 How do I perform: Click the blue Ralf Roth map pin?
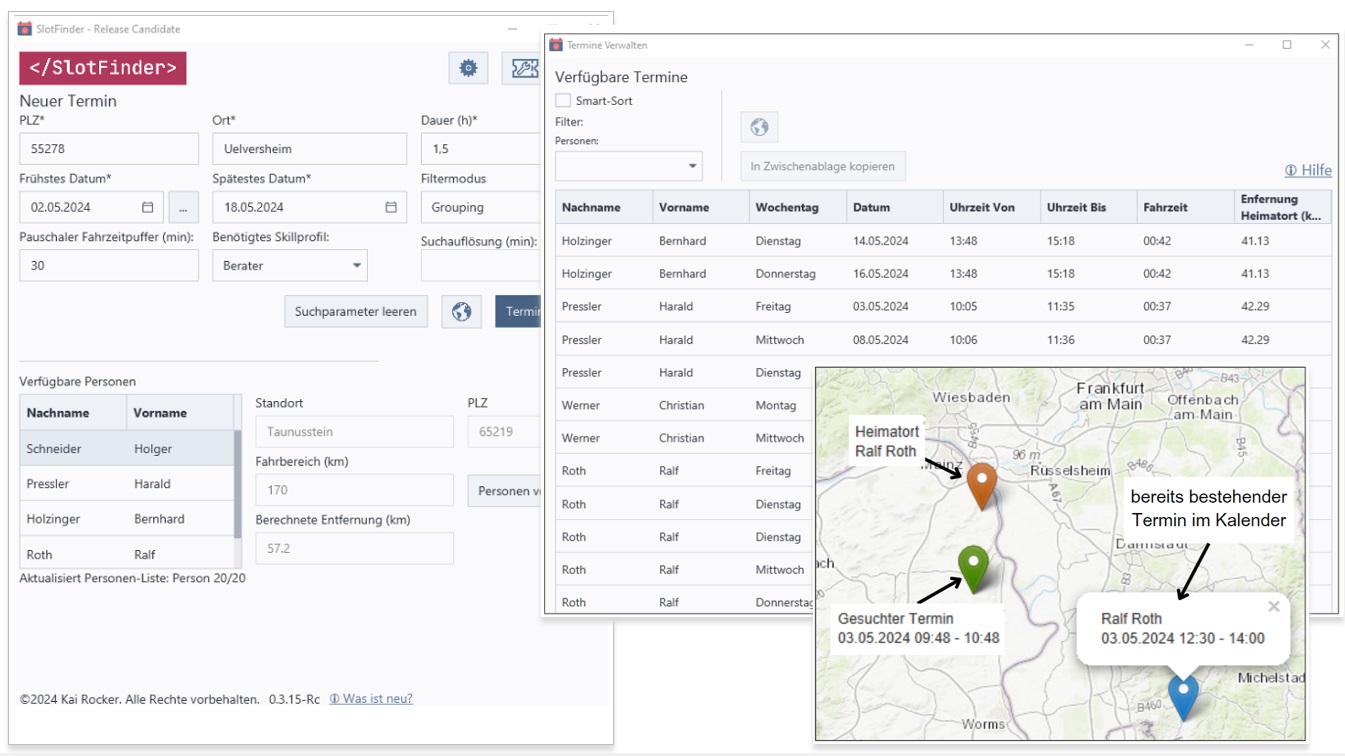(x=1184, y=697)
